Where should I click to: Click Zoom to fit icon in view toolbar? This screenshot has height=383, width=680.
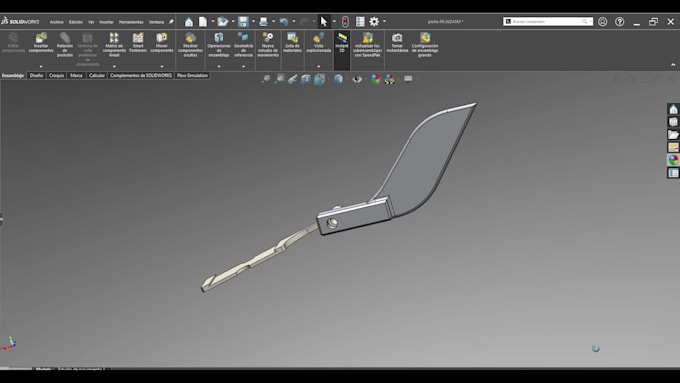(x=265, y=79)
